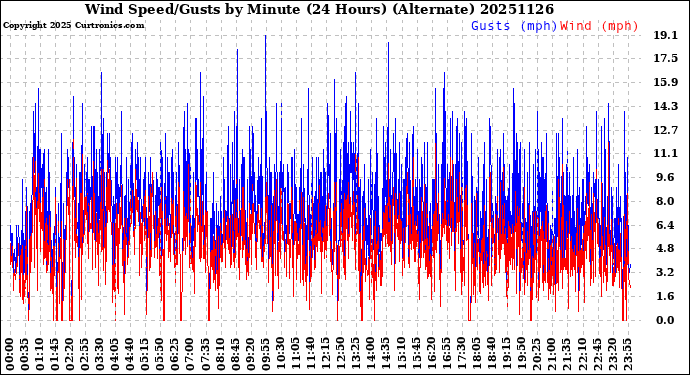This screenshot has width=690, height=375.
Task: Click the 14:00 time axis label
Action: (371, 354)
